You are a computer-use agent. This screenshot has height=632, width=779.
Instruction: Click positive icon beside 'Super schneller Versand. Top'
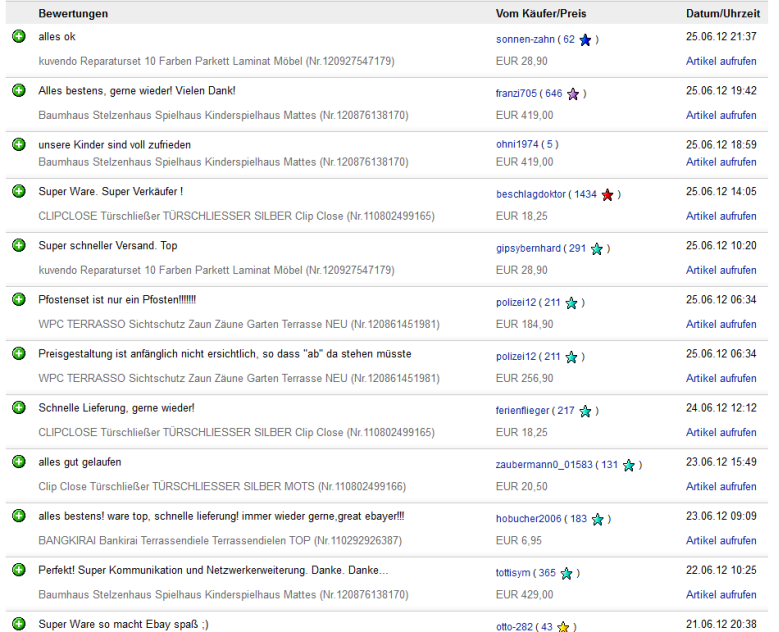[x=19, y=245]
